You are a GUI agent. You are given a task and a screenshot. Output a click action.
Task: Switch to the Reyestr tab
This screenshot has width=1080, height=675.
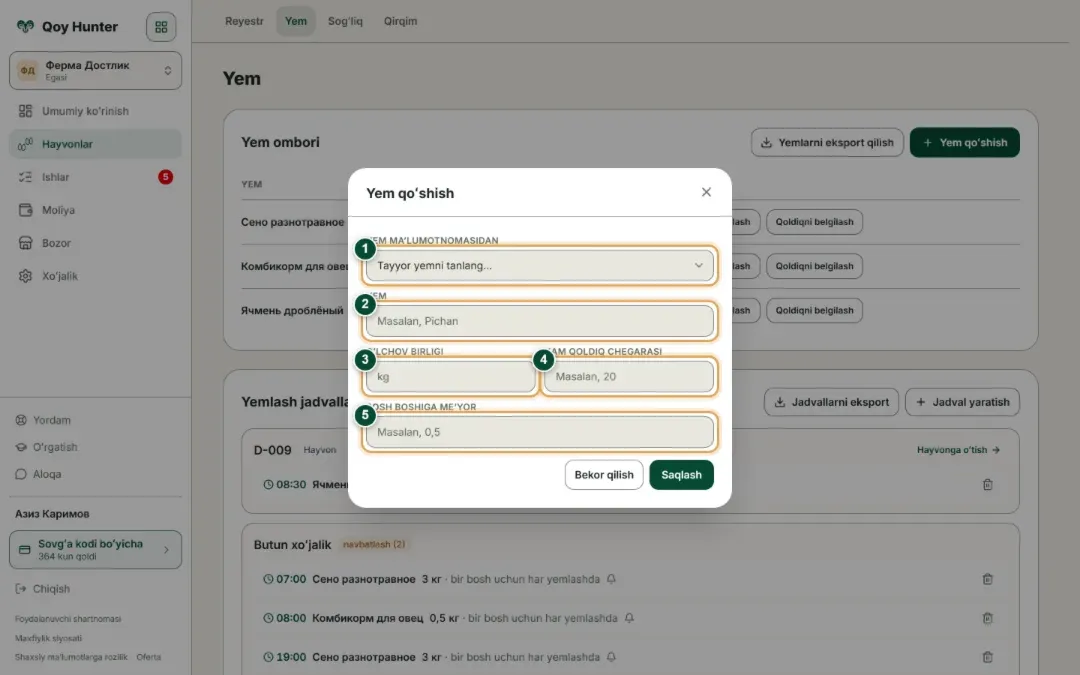(245, 21)
